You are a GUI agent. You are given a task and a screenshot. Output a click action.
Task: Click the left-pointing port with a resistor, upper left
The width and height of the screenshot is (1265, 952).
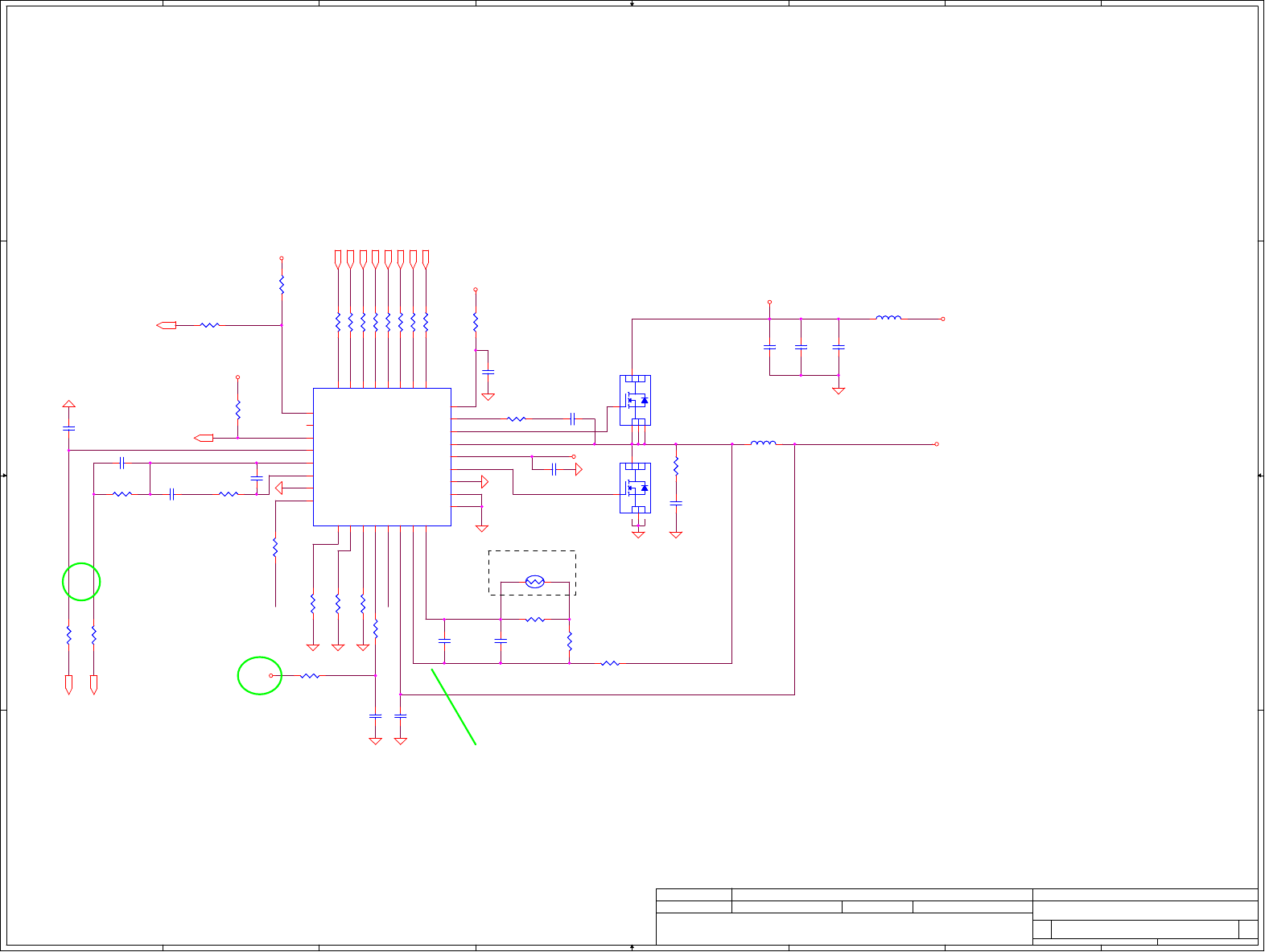(167, 325)
